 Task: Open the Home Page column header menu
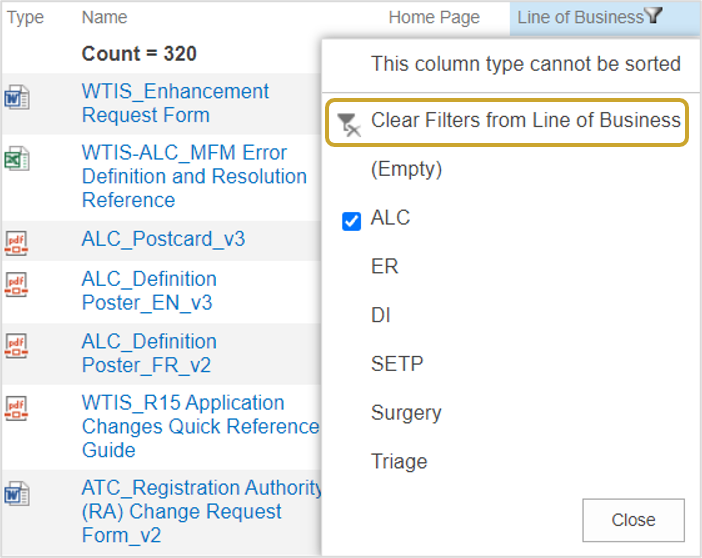click(434, 17)
